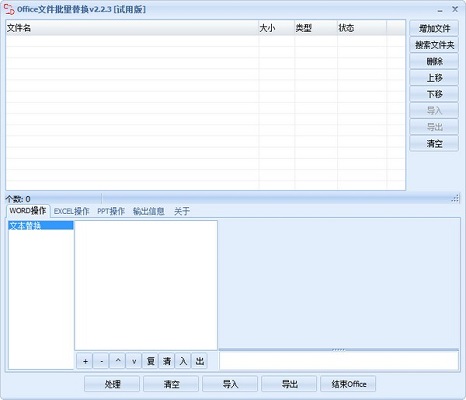Image resolution: width=466 pixels, height=400 pixels.
Task: Click the 入 import rules button
Action: point(183,361)
